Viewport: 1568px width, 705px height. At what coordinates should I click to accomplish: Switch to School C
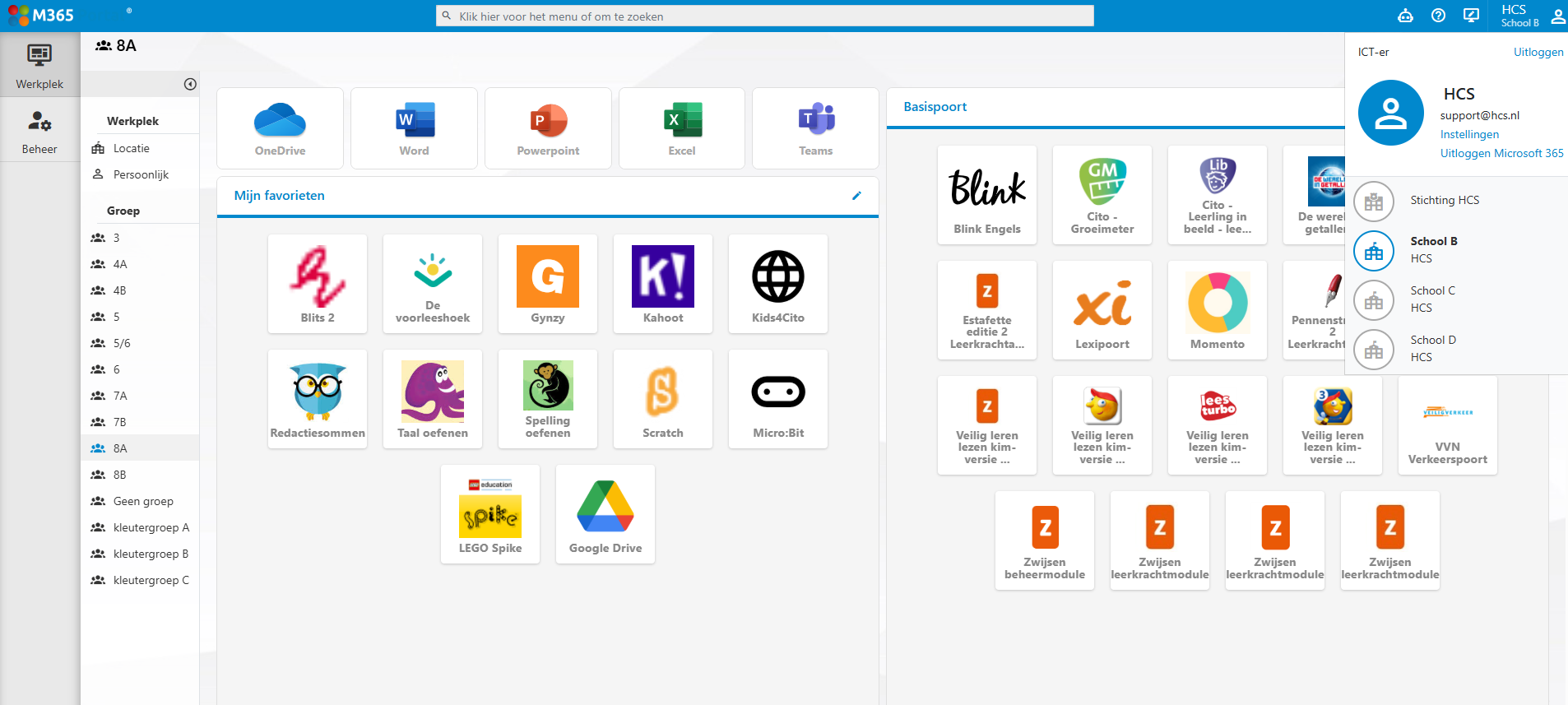coord(1456,299)
